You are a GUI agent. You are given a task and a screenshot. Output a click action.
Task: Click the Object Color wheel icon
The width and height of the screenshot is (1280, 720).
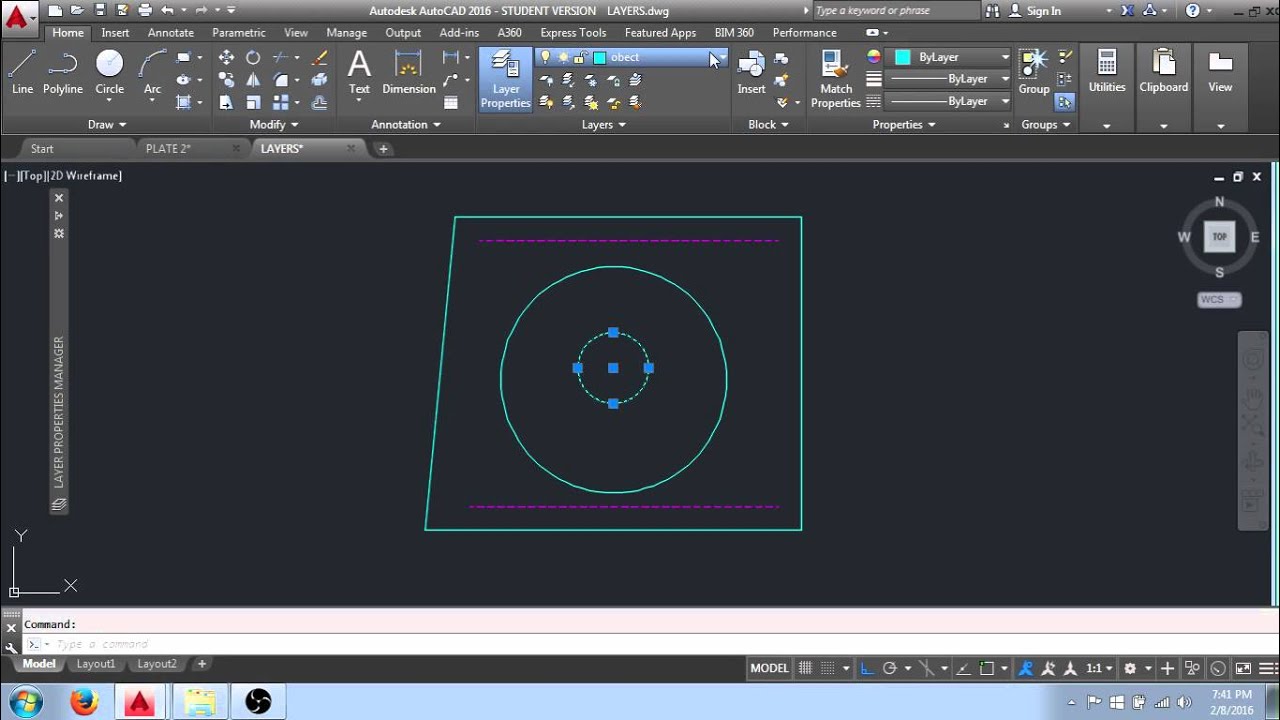click(874, 57)
